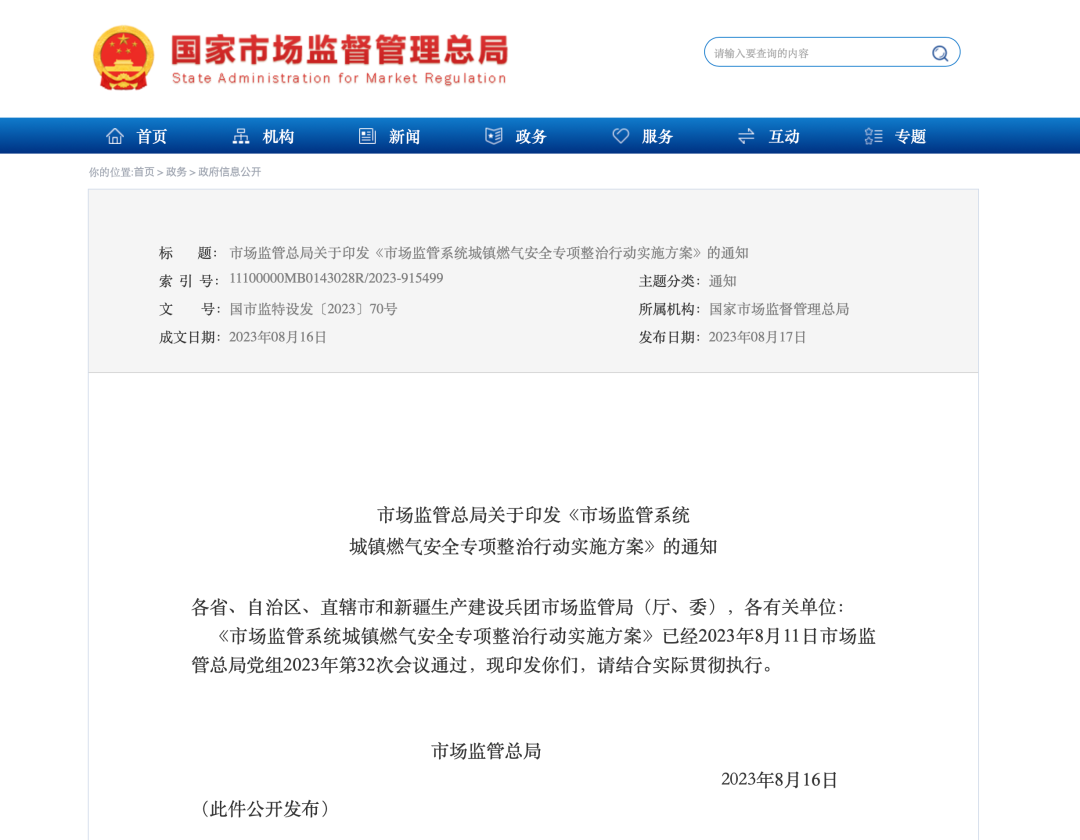This screenshot has height=840, width=1080.
Task: Click the list icon beside 专题
Action: [873, 136]
